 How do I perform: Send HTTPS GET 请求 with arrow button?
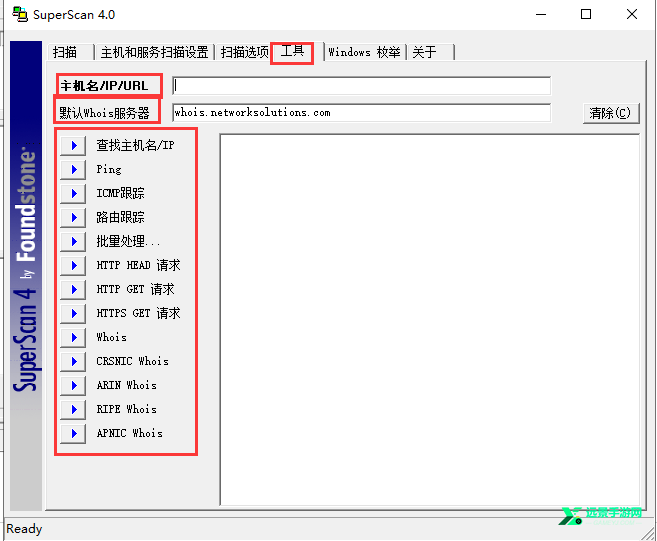[x=73, y=313]
